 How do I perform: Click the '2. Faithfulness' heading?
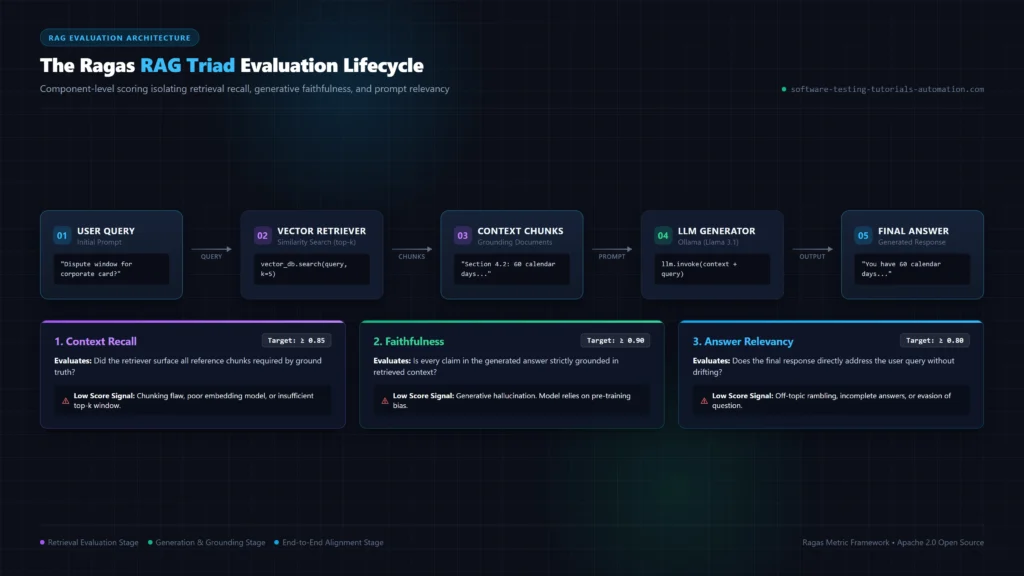pos(409,342)
